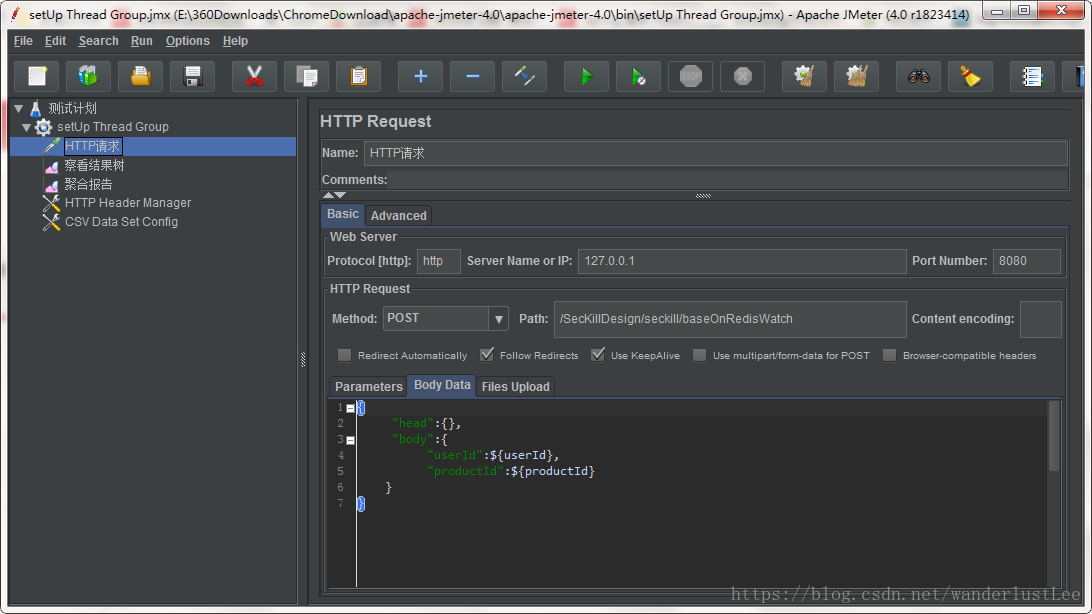Click the Path input field
1092x614 pixels.
point(730,319)
